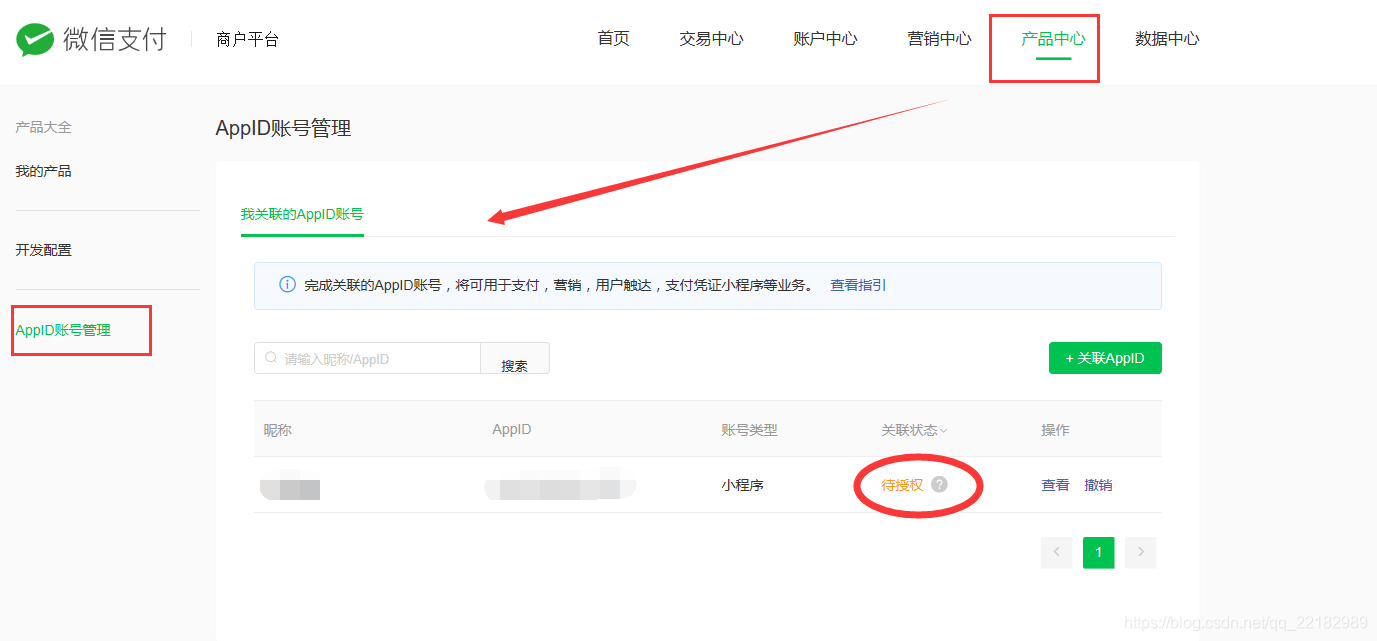Open 开发配置 in the sidebar

pyautogui.click(x=43, y=250)
